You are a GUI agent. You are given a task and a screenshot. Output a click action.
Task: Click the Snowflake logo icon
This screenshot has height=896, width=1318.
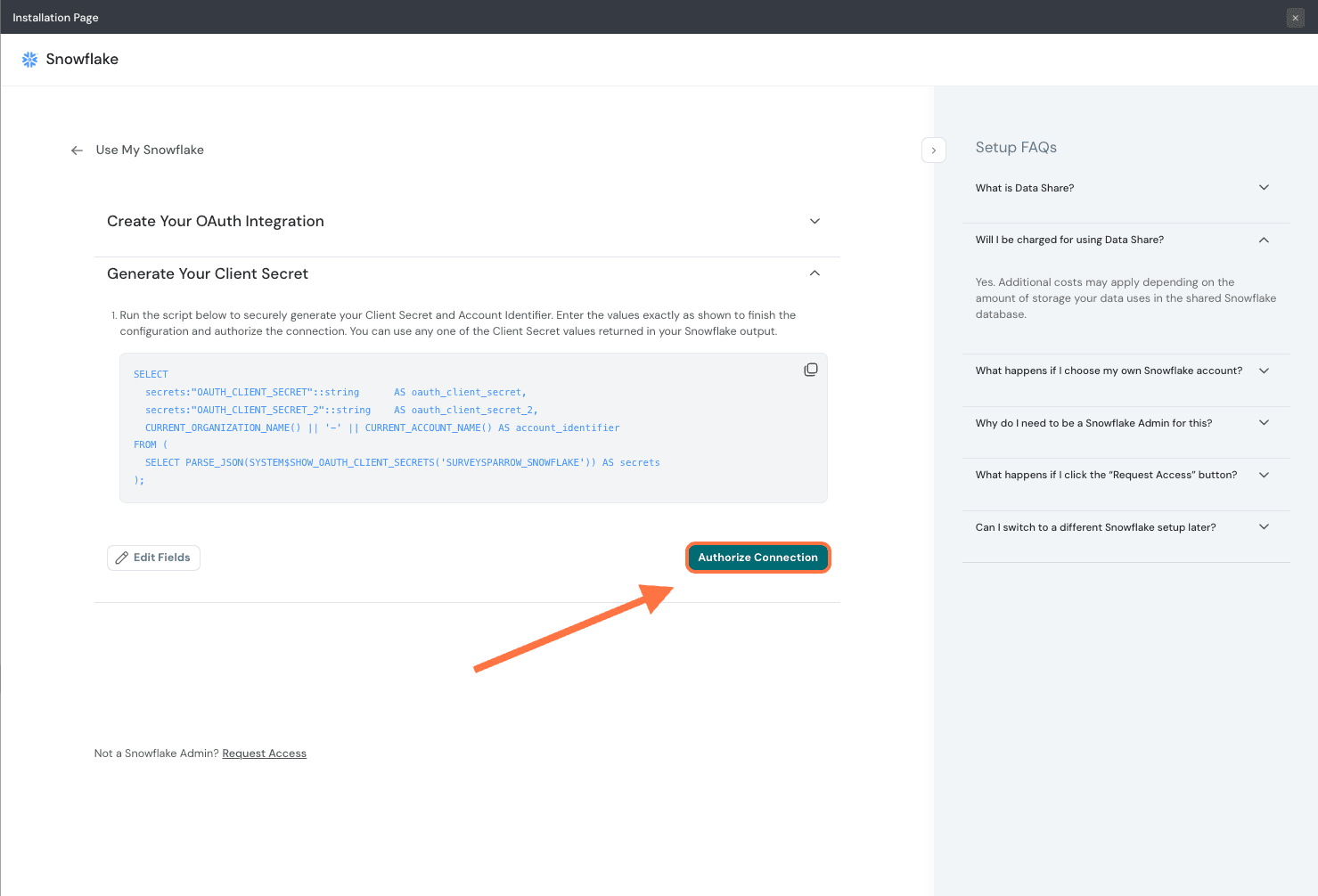(29, 60)
